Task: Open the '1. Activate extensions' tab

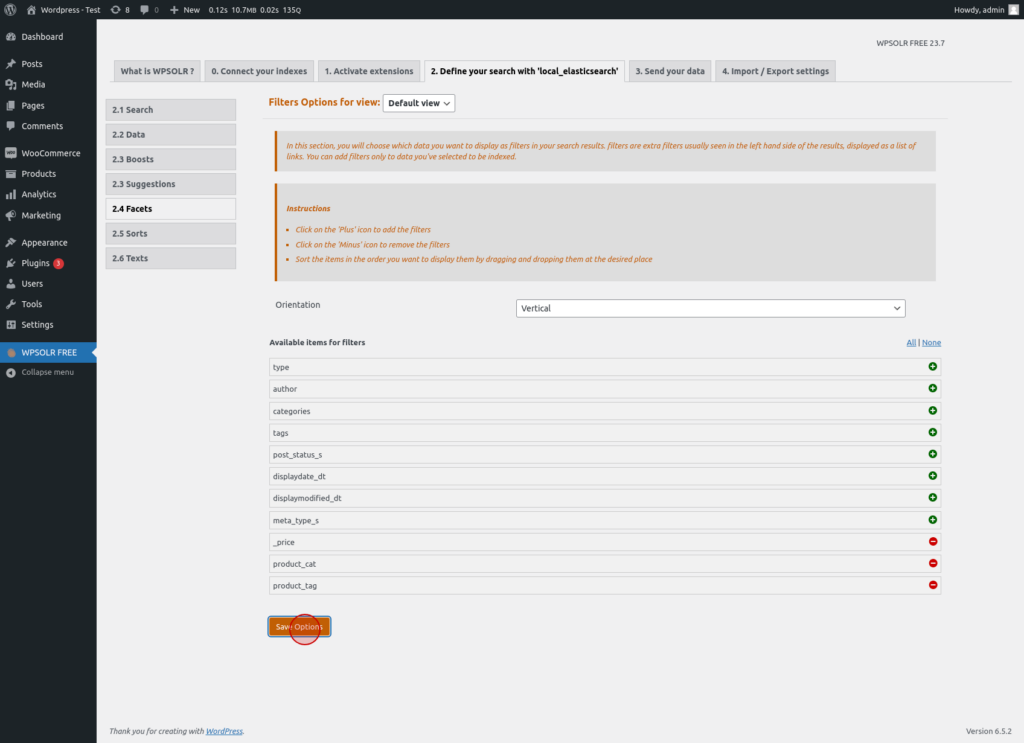Action: pos(369,71)
